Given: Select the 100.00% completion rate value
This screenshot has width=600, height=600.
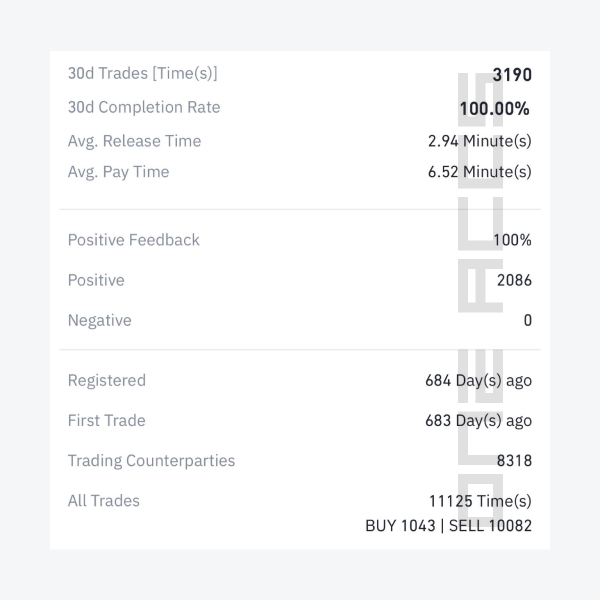Looking at the screenshot, I should [495, 109].
